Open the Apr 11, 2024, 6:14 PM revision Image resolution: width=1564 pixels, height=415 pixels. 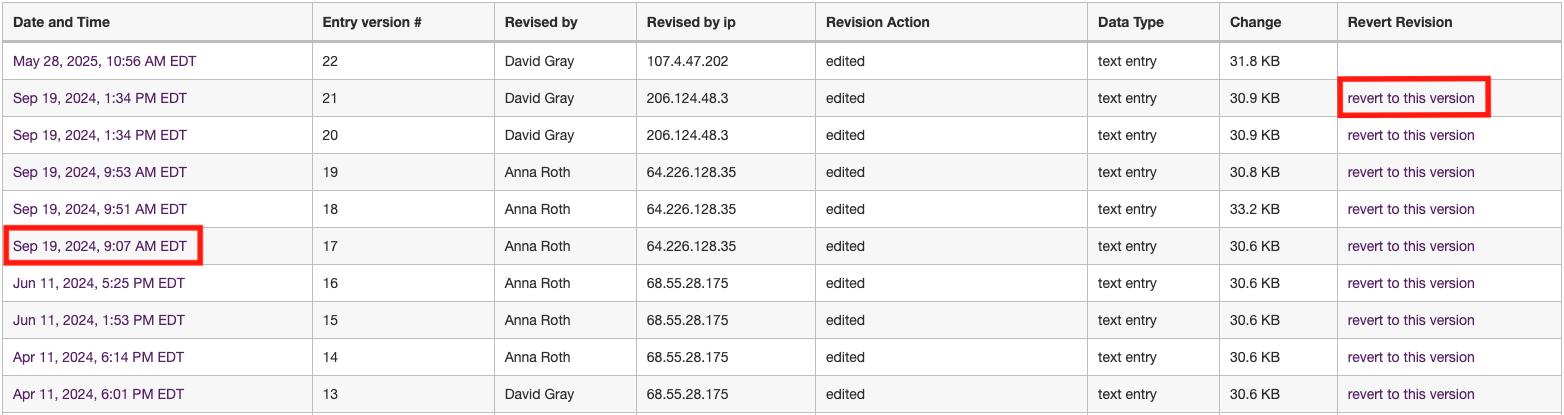coord(98,357)
